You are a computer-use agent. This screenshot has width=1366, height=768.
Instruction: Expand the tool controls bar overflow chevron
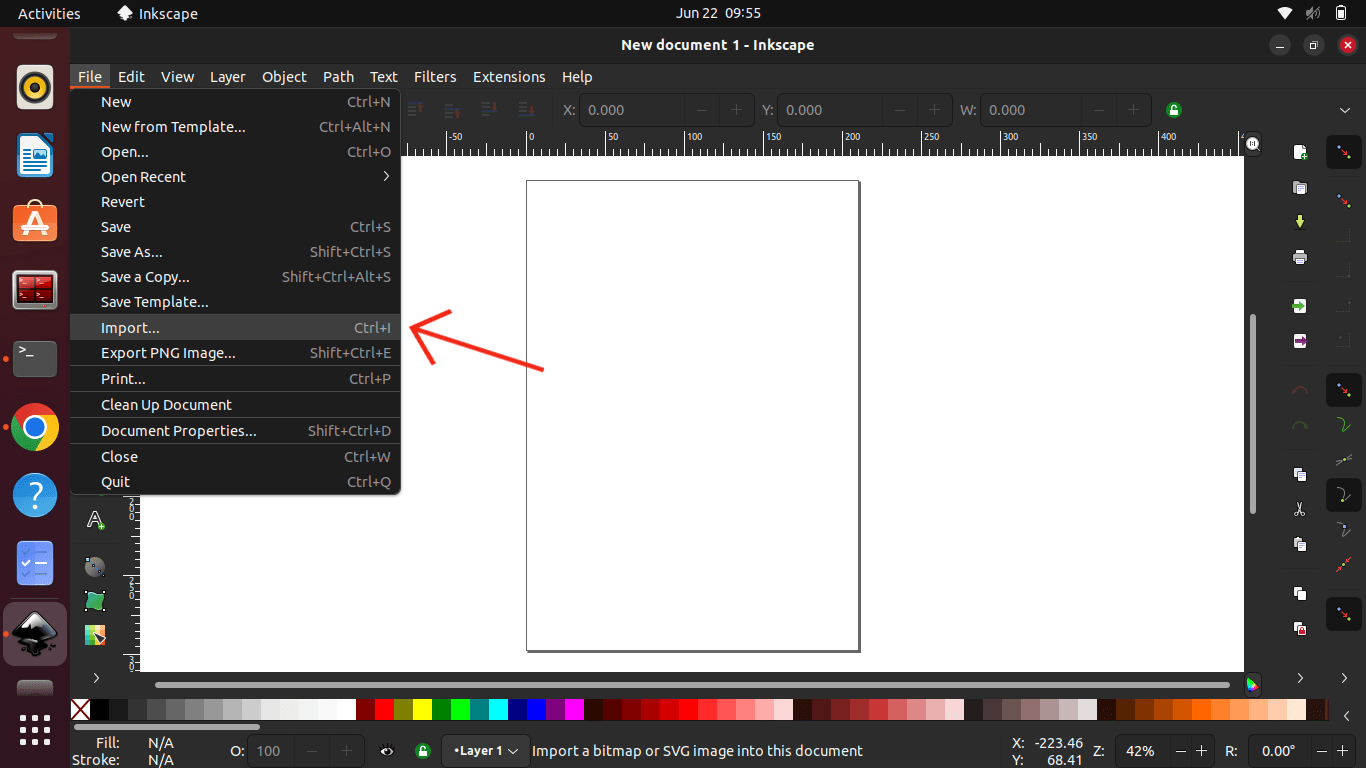pyautogui.click(x=1345, y=110)
